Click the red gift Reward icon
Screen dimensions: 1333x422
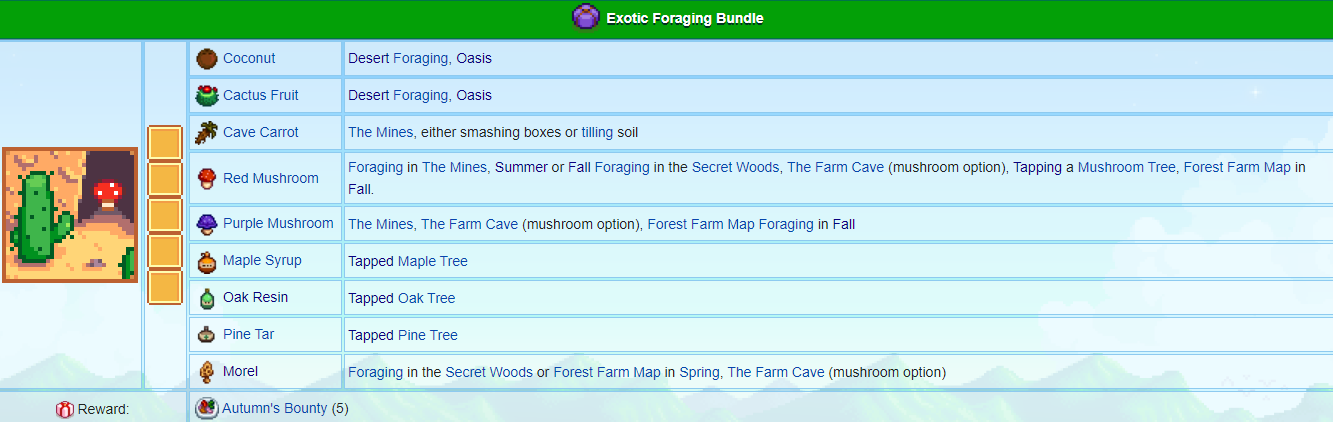pyautogui.click(x=65, y=409)
